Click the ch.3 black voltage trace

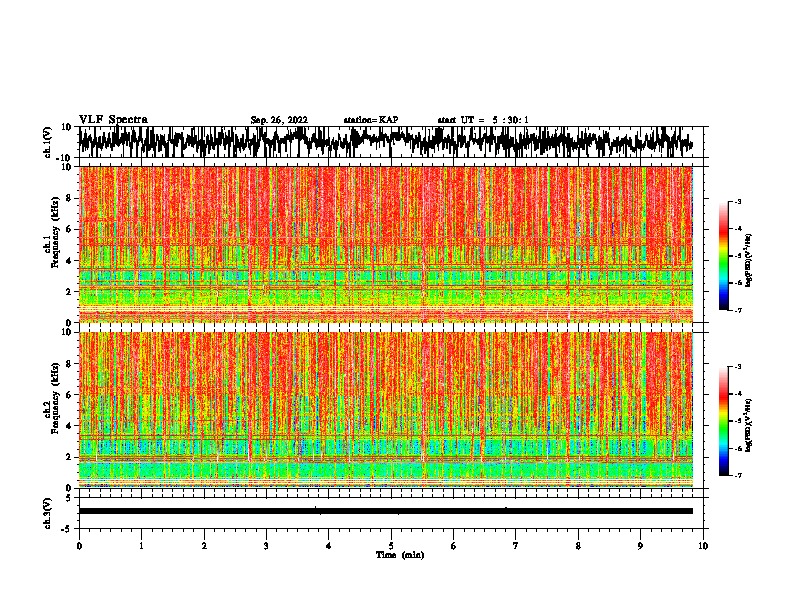[x=385, y=511]
